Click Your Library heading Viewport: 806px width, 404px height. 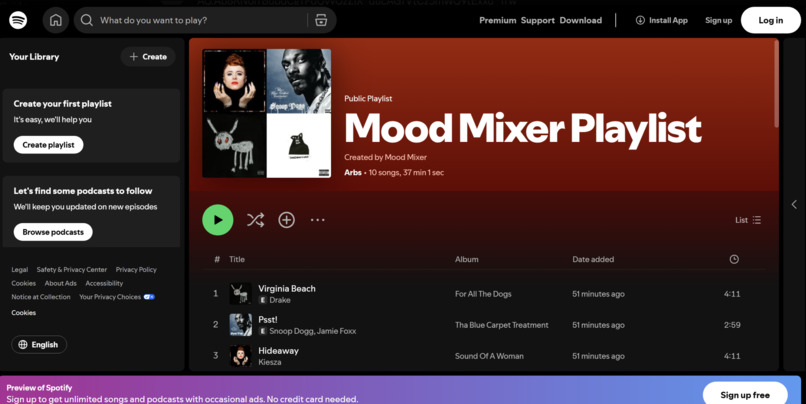pos(34,57)
